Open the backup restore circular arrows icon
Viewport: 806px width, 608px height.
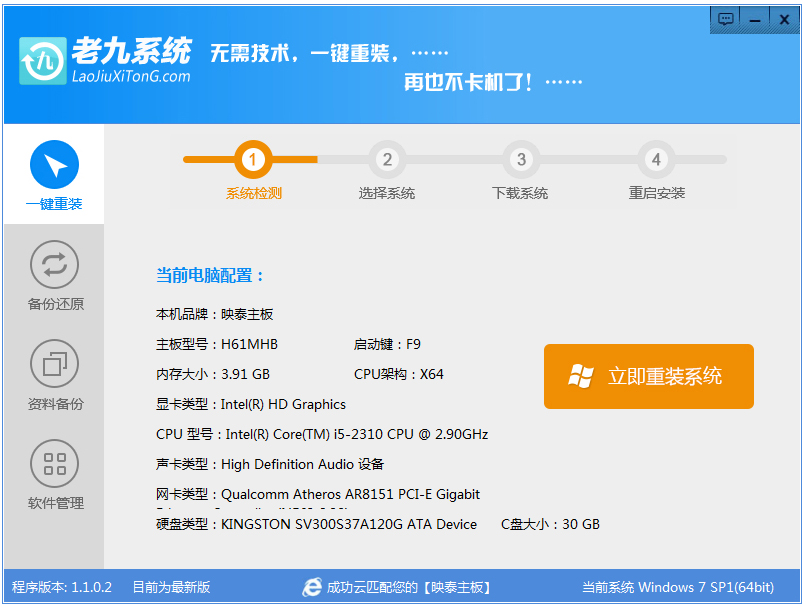(x=53, y=265)
